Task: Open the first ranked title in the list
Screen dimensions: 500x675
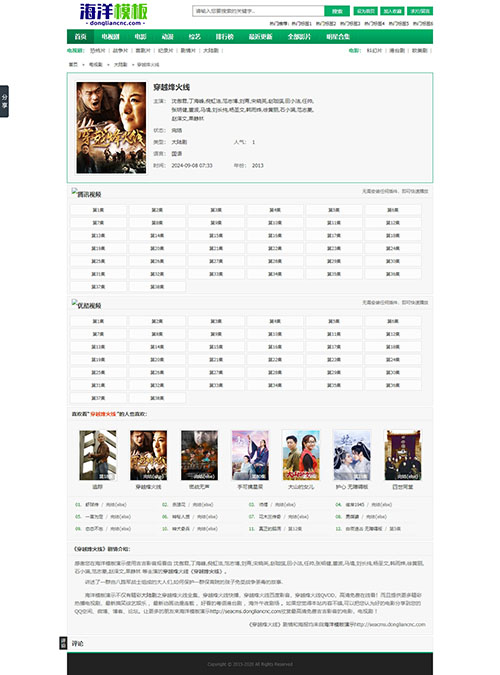Action: click(x=92, y=505)
